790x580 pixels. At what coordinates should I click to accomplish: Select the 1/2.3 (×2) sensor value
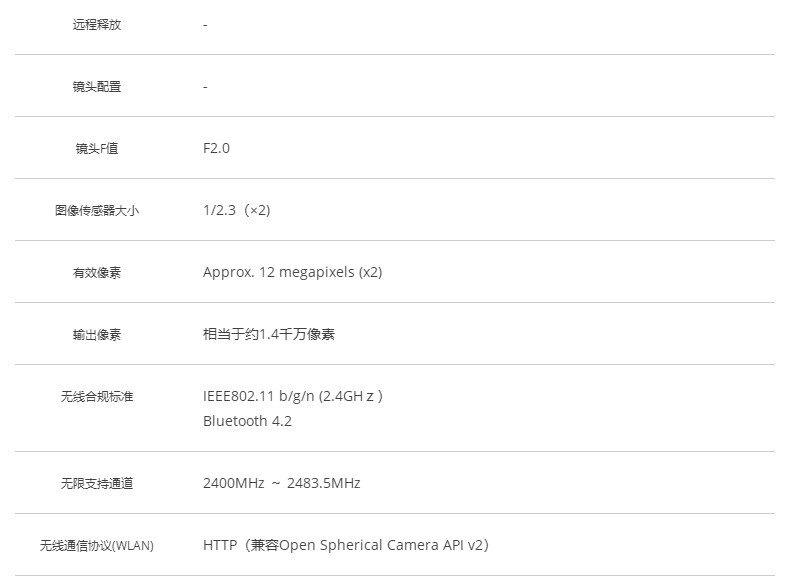point(237,210)
